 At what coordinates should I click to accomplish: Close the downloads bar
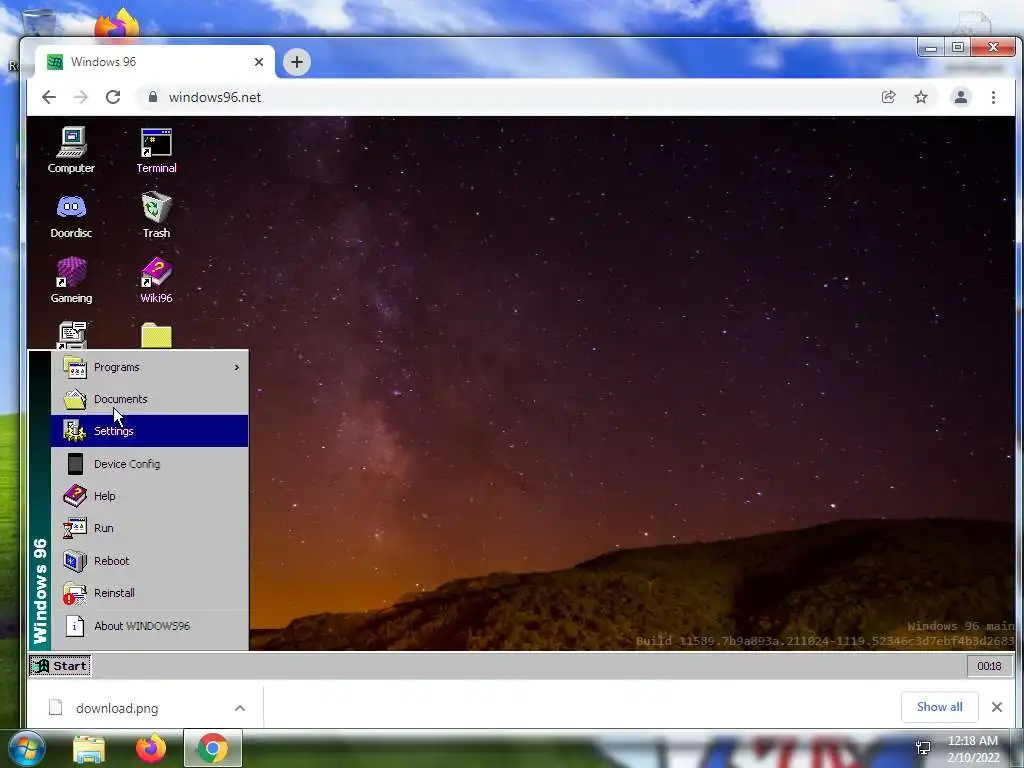pos(997,707)
